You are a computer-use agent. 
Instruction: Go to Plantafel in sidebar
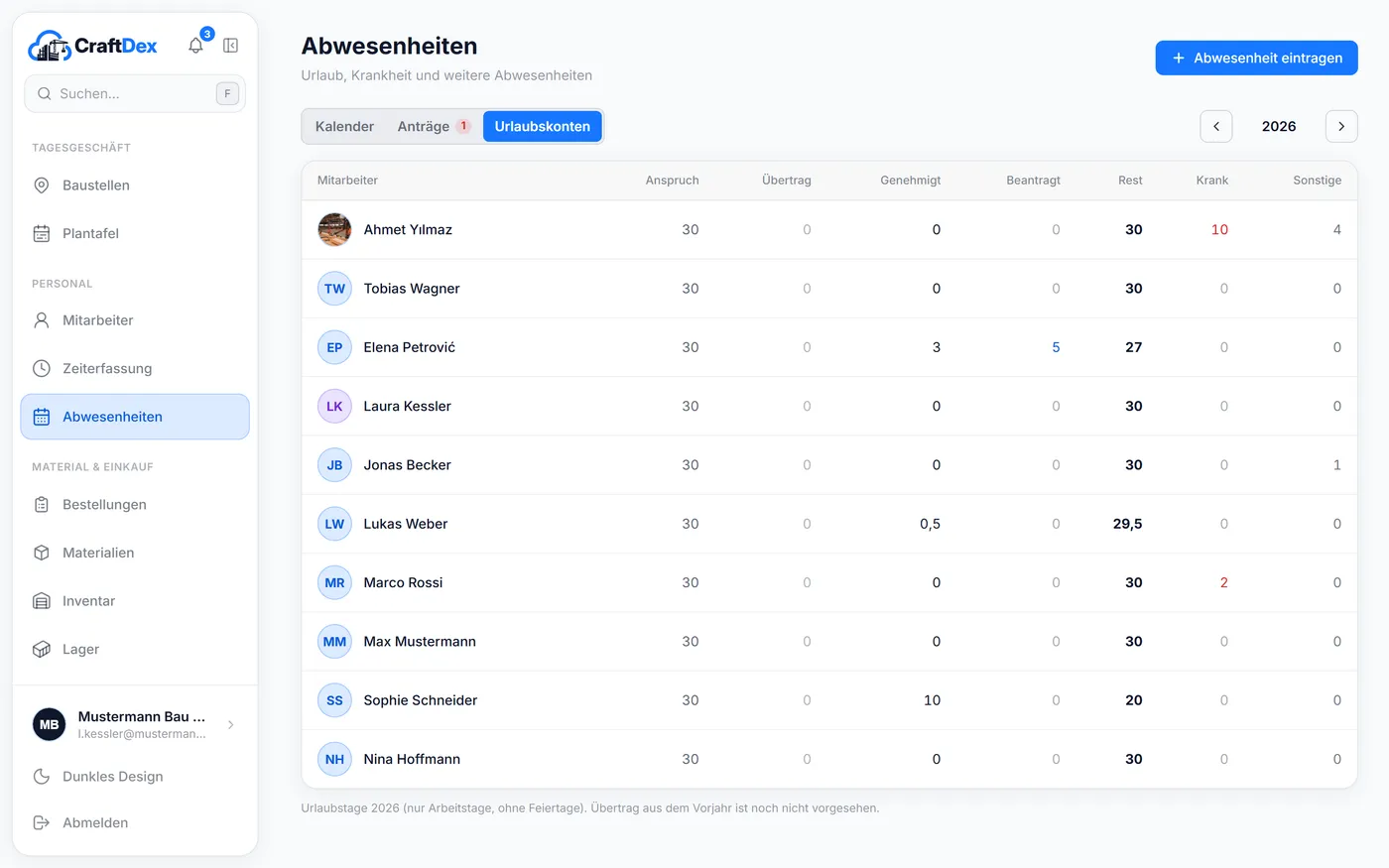coord(135,234)
